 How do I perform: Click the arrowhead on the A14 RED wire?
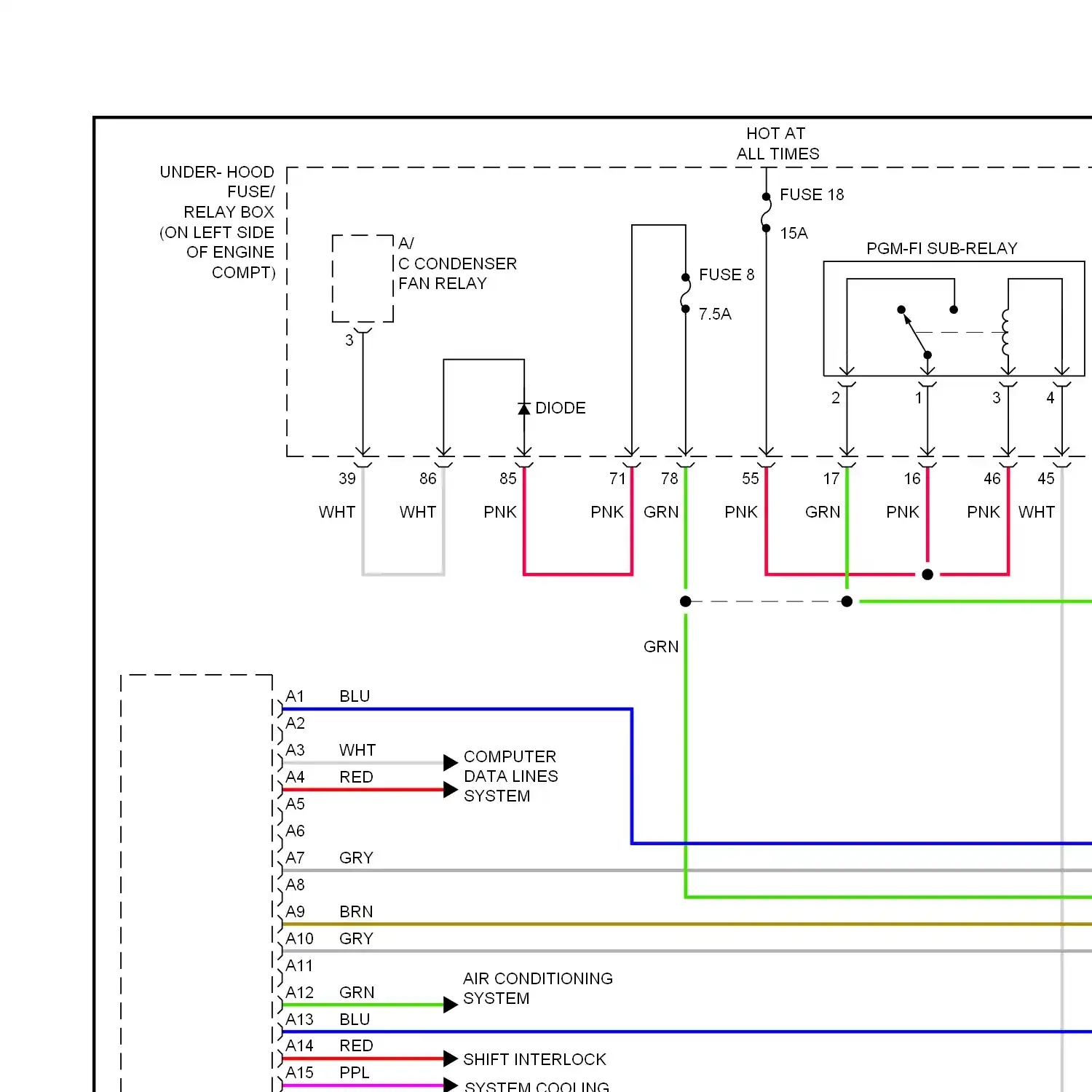pyautogui.click(x=451, y=1059)
